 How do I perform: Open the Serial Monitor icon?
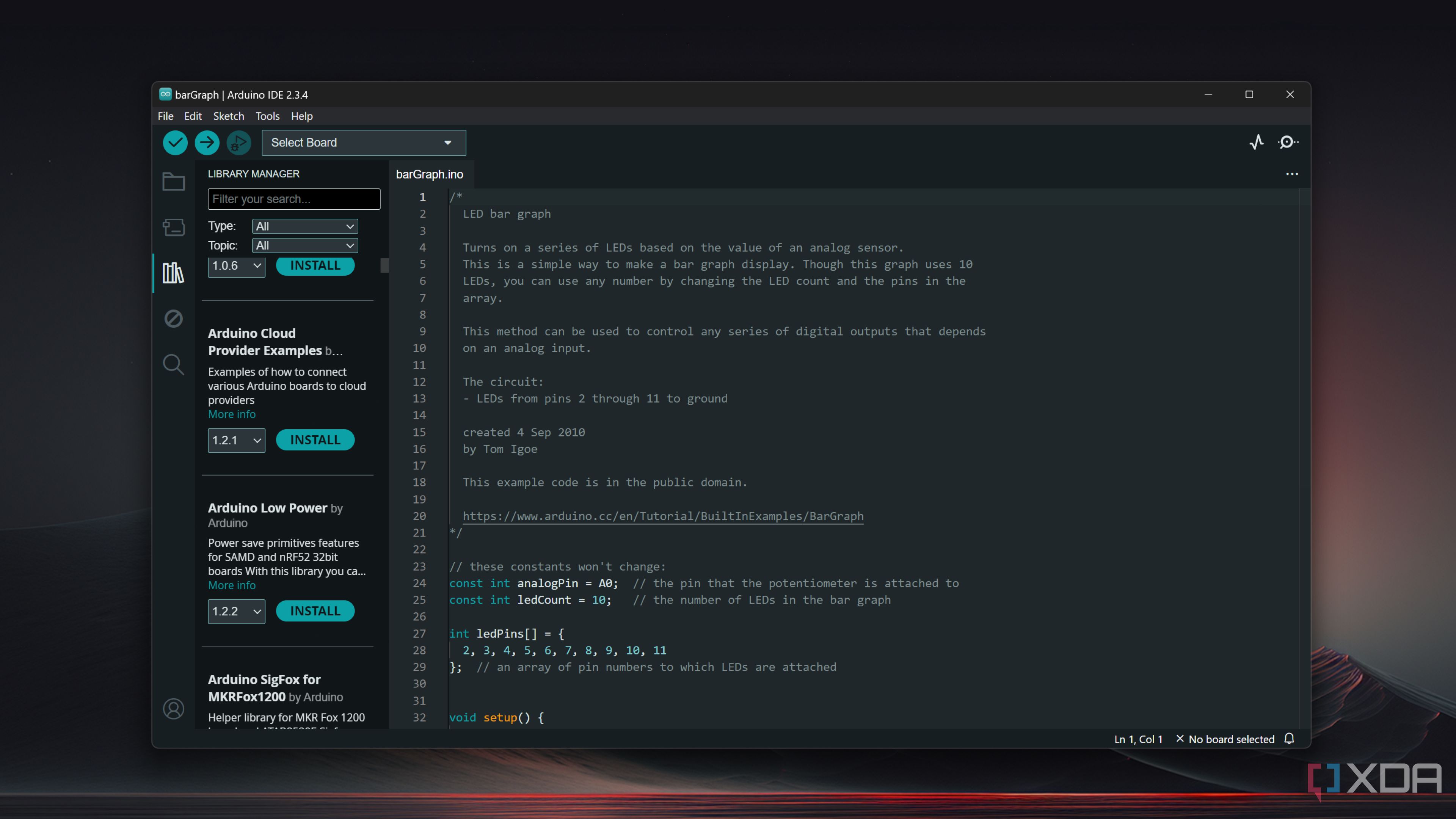coord(1288,142)
